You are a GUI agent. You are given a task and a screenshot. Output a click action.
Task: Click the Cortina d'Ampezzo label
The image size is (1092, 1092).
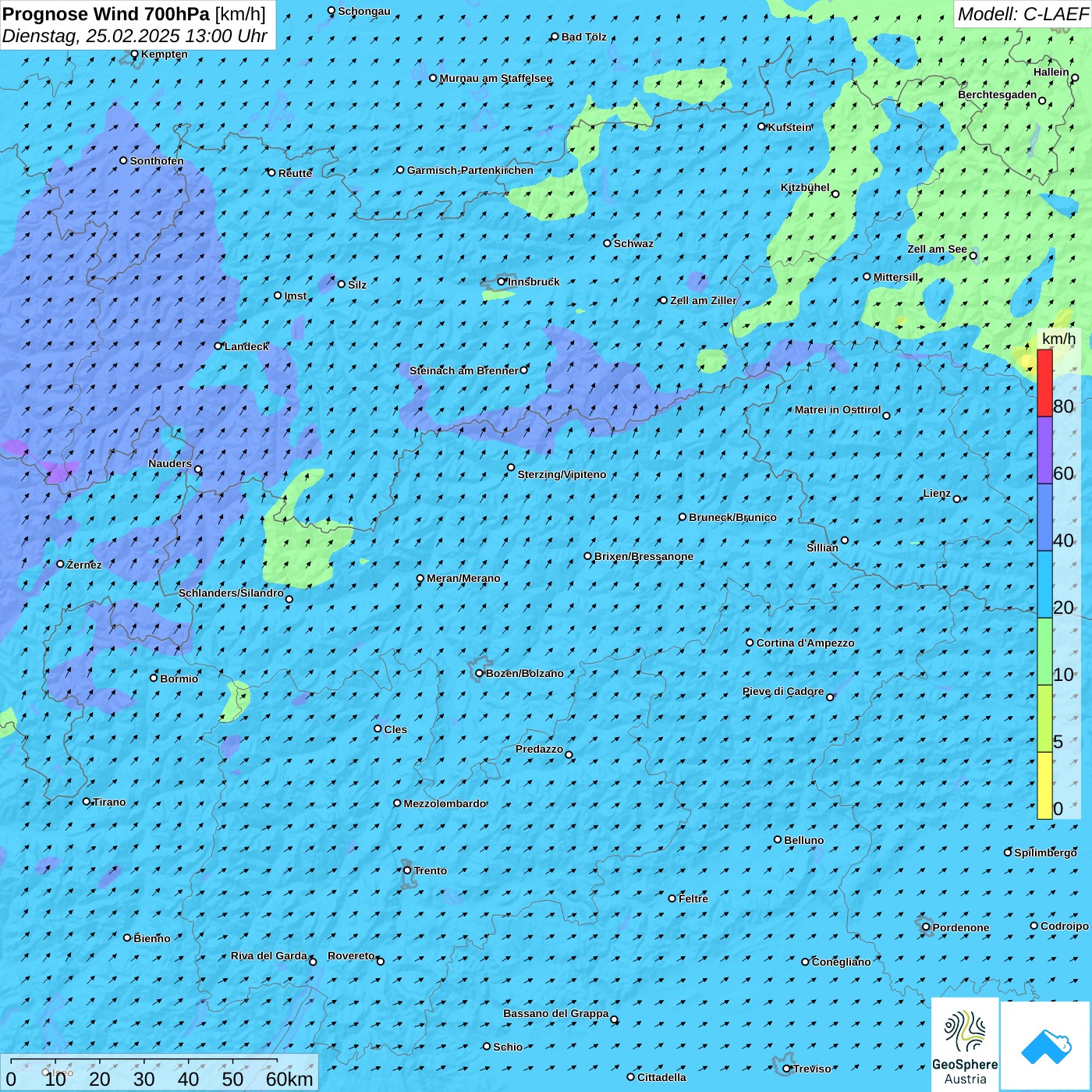805,643
